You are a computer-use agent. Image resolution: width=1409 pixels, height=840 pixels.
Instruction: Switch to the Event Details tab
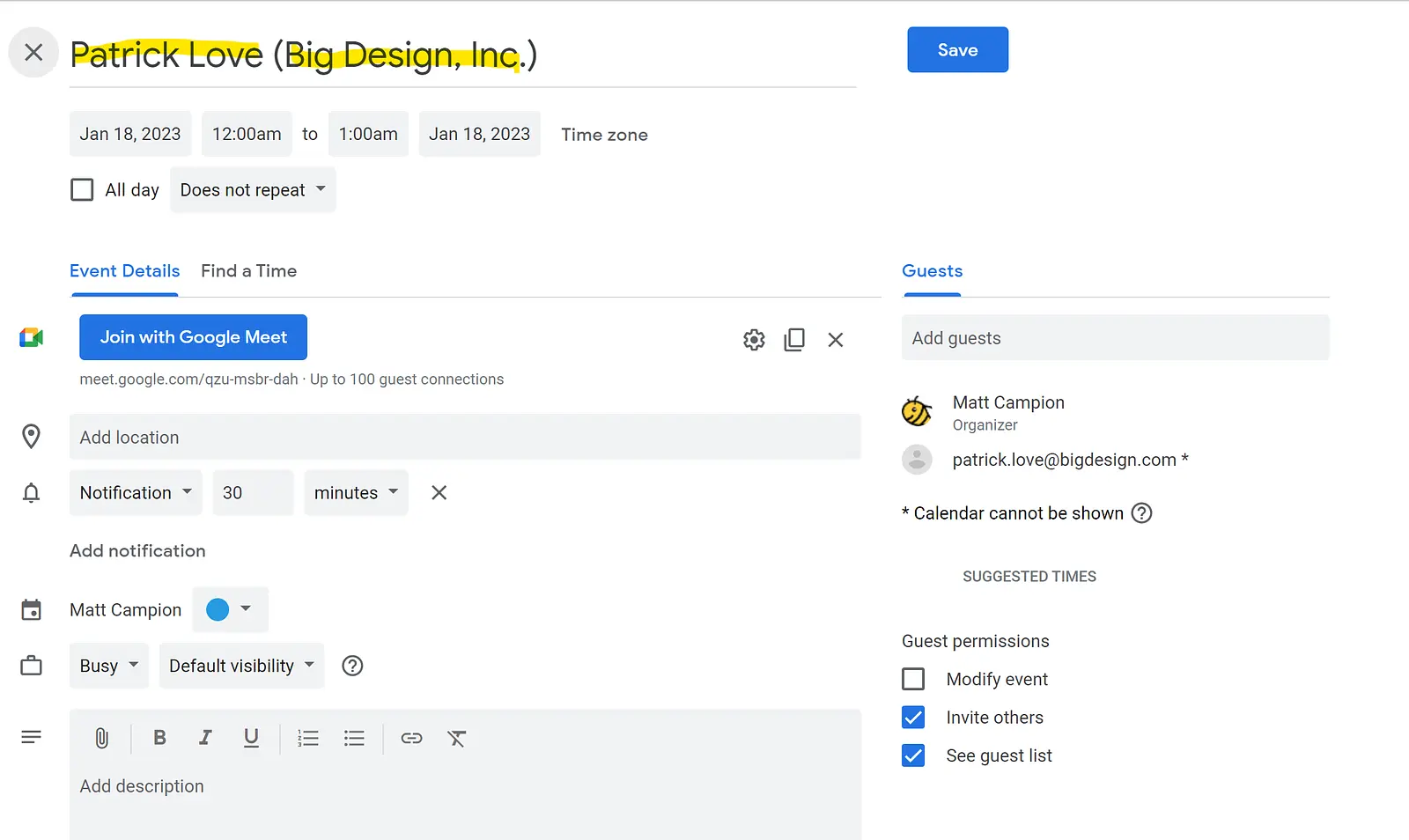[124, 271]
